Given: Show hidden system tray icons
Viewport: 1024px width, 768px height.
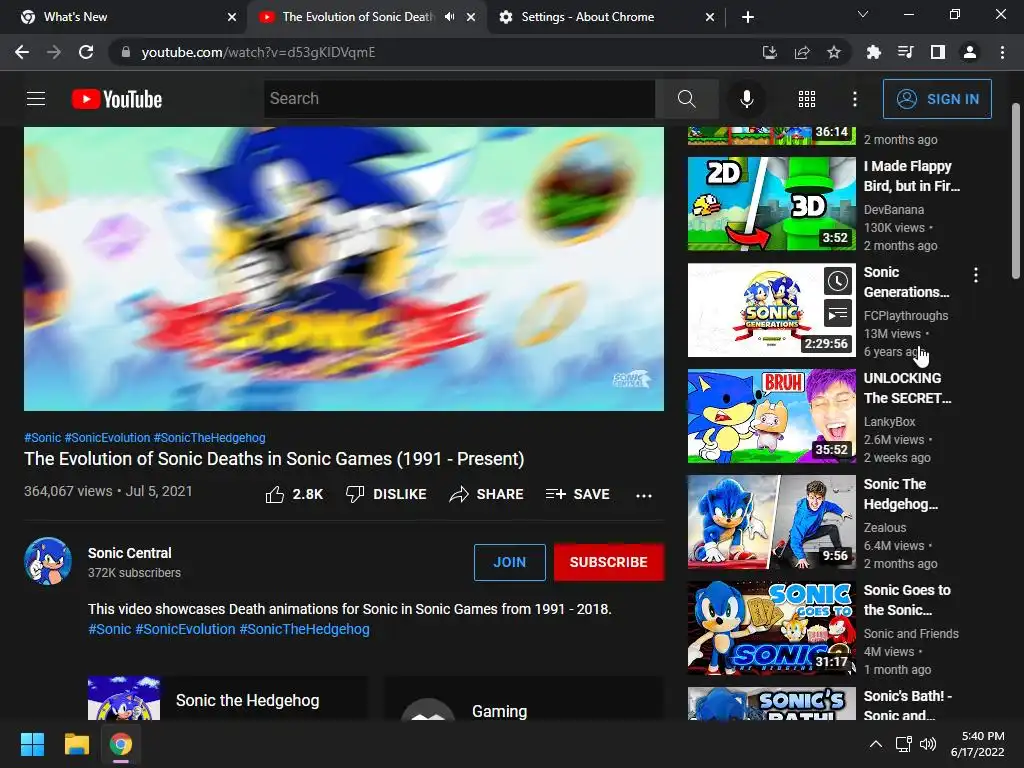Looking at the screenshot, I should tap(876, 744).
